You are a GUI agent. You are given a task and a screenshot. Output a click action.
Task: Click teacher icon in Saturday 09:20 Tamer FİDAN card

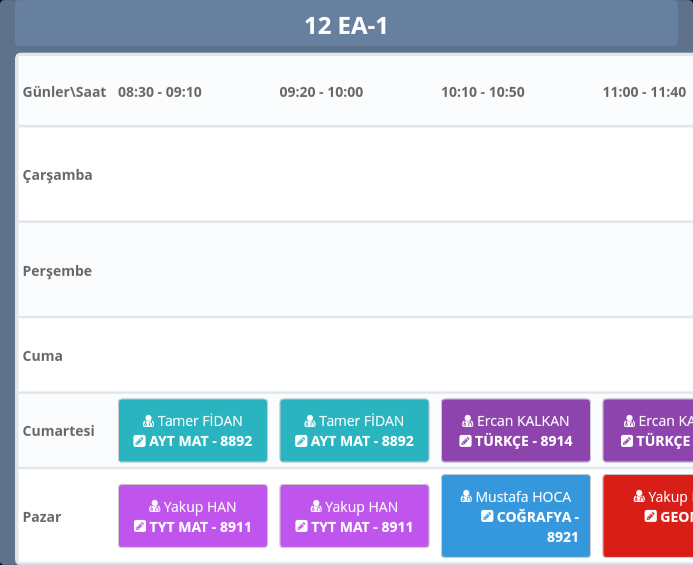coord(310,422)
